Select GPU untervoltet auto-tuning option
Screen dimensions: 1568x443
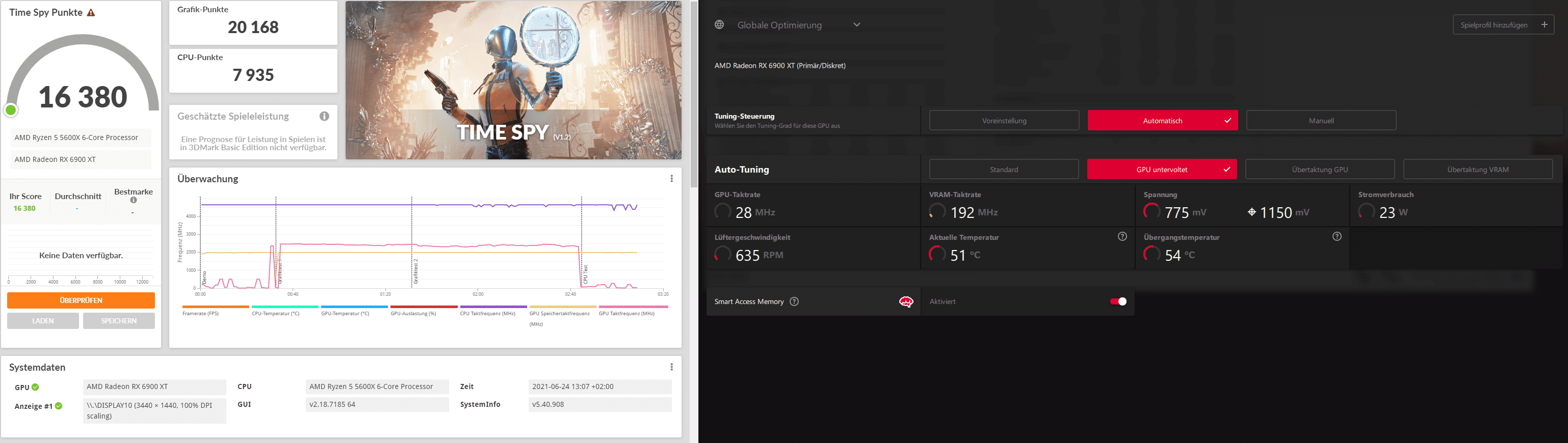(x=1162, y=170)
